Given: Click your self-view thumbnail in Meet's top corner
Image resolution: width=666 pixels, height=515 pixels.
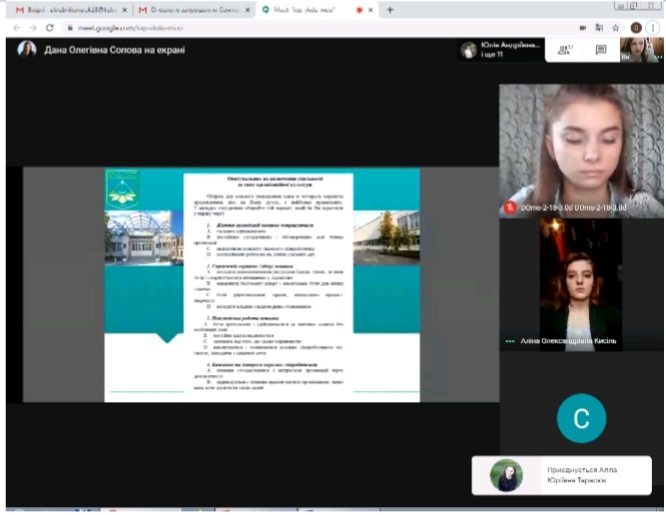Looking at the screenshot, I should point(641,49).
